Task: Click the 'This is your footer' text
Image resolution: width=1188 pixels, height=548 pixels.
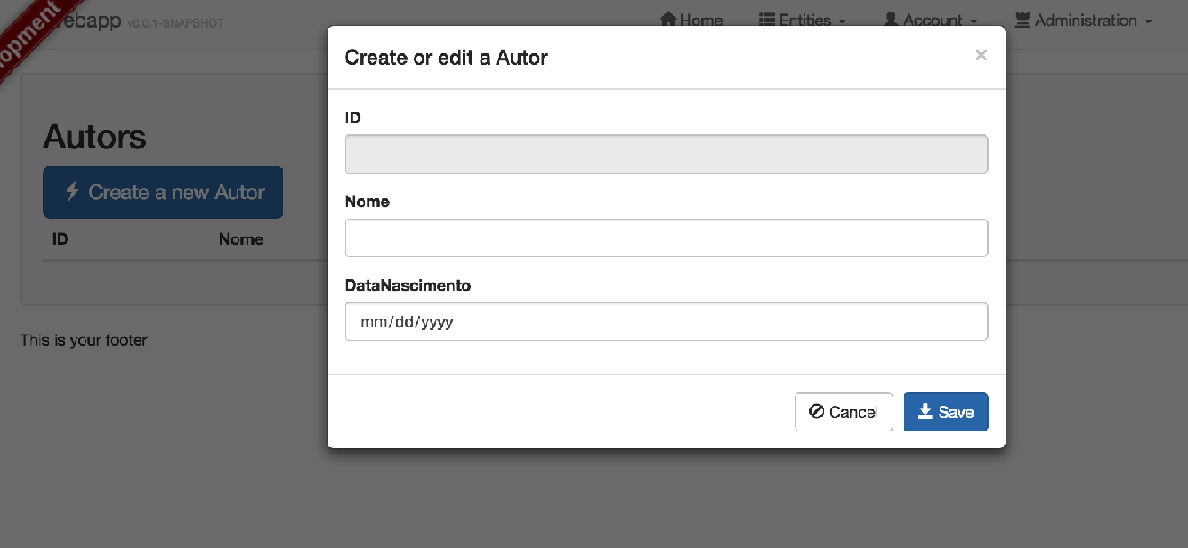Action: [83, 340]
